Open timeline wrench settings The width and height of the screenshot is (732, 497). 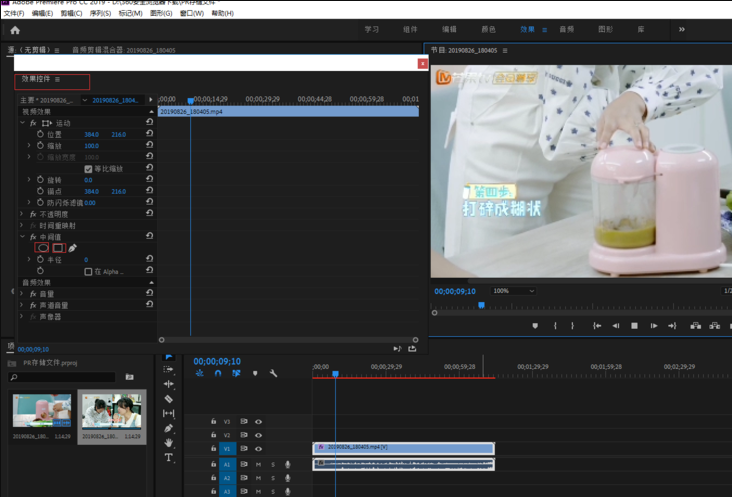tap(274, 373)
